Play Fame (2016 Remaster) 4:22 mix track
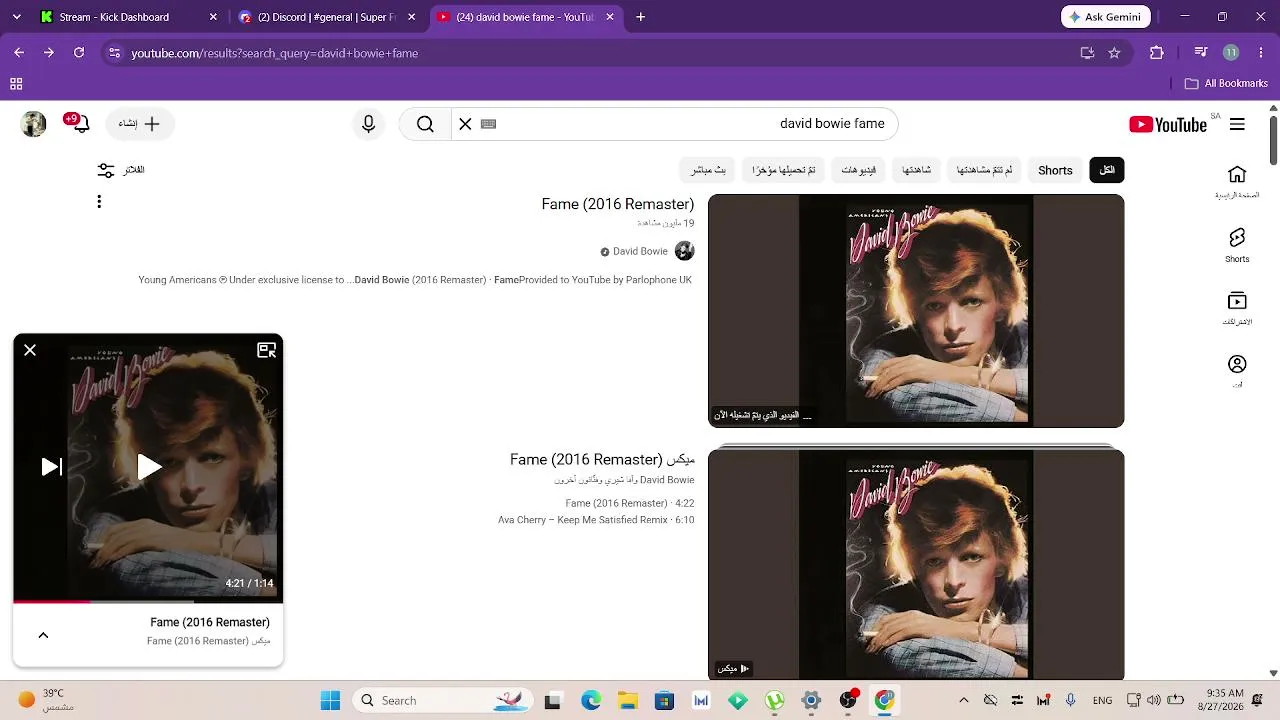This screenshot has height=720, width=1280. click(630, 503)
